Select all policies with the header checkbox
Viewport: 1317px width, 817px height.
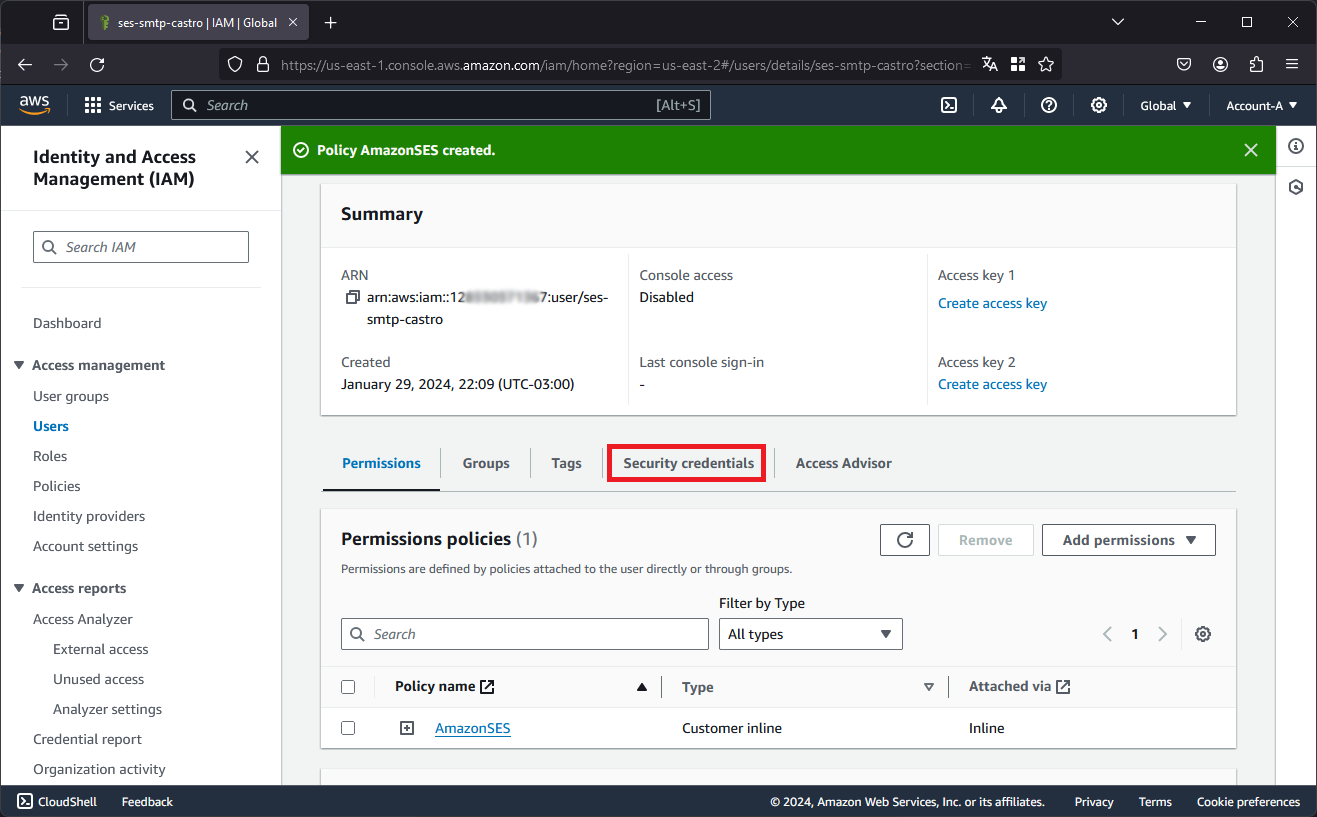(348, 687)
